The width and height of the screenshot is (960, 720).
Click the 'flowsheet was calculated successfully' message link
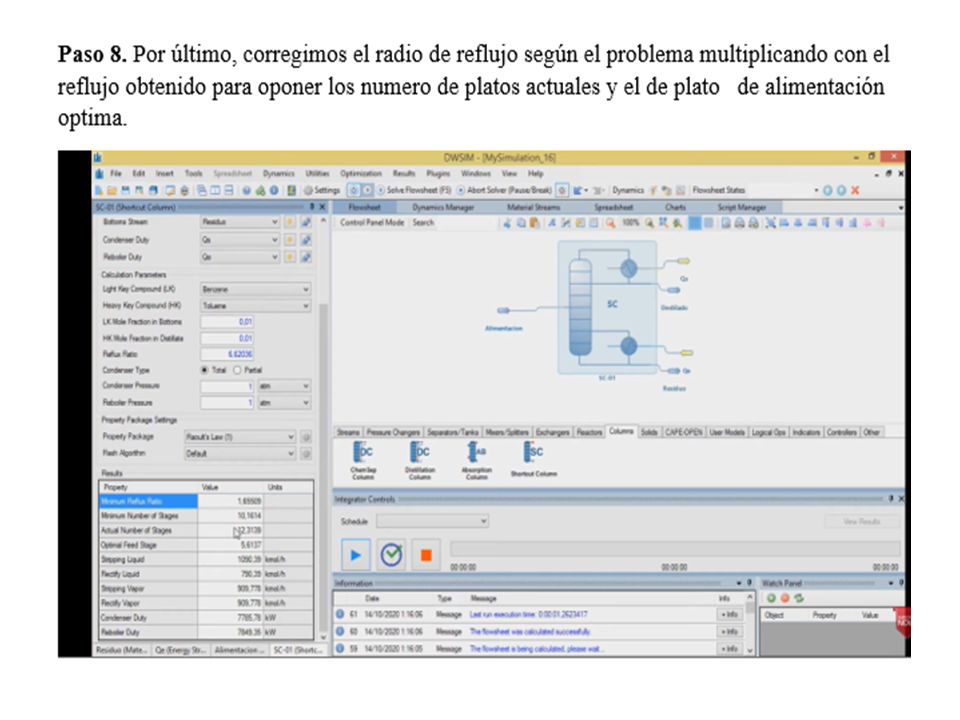[530, 631]
